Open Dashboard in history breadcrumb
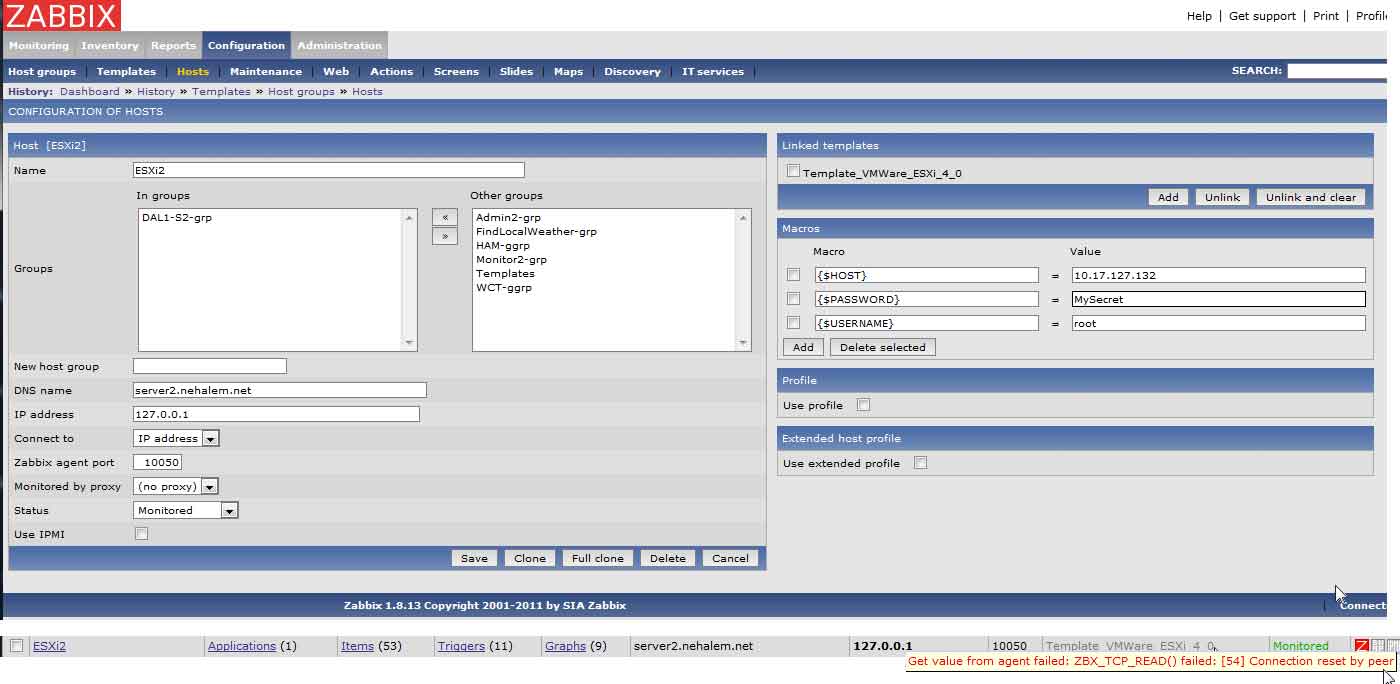Screen dimensions: 1400x684 click(x=90, y=92)
